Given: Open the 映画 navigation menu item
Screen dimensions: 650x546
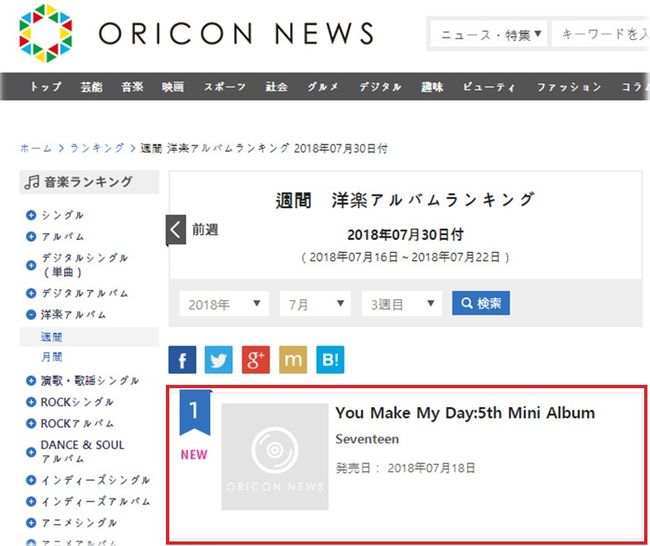Looking at the screenshot, I should (x=173, y=87).
